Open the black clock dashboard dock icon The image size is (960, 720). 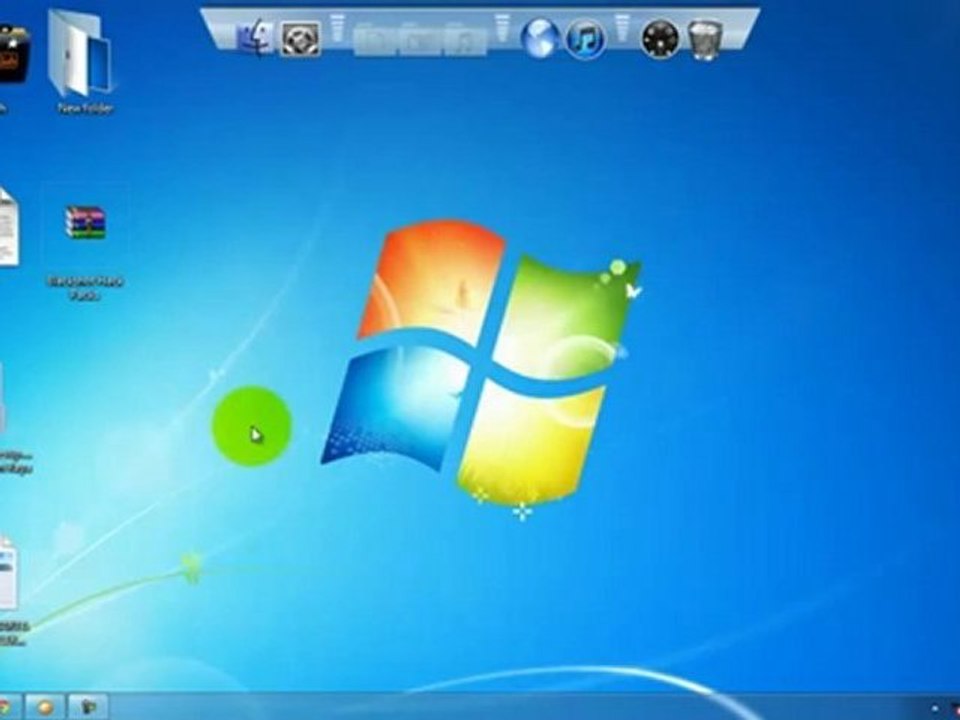(x=660, y=39)
